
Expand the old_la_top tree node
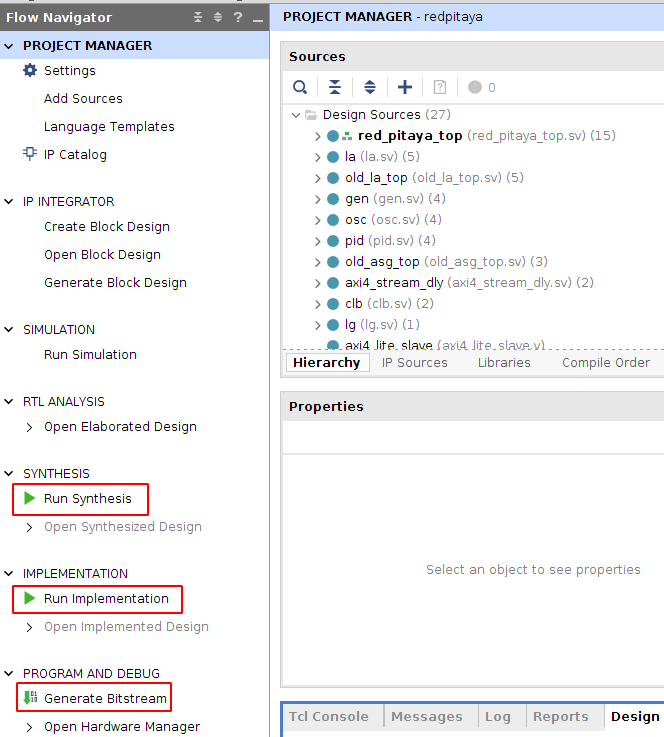point(318,178)
